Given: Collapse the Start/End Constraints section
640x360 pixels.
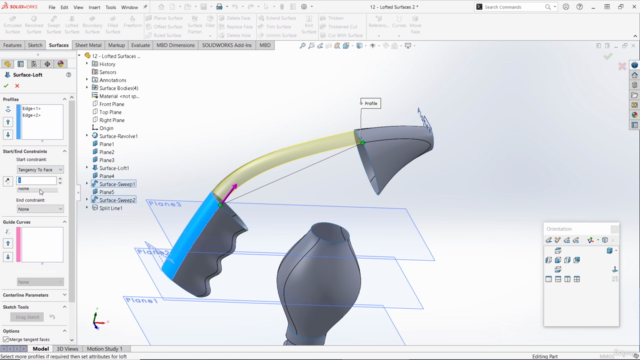Looking at the screenshot, I should [x=64, y=151].
